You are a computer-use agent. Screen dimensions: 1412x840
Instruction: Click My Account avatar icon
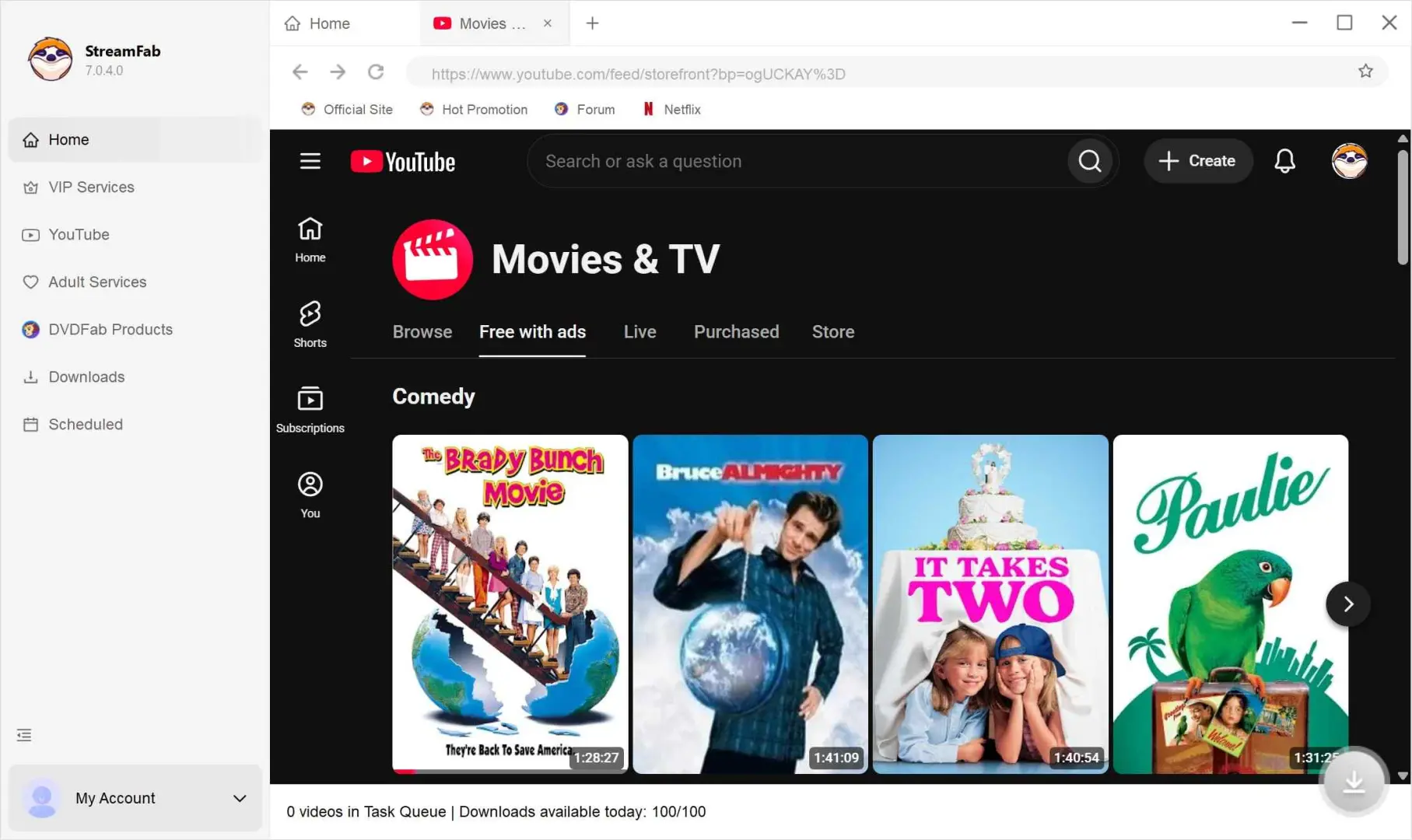tap(42, 798)
